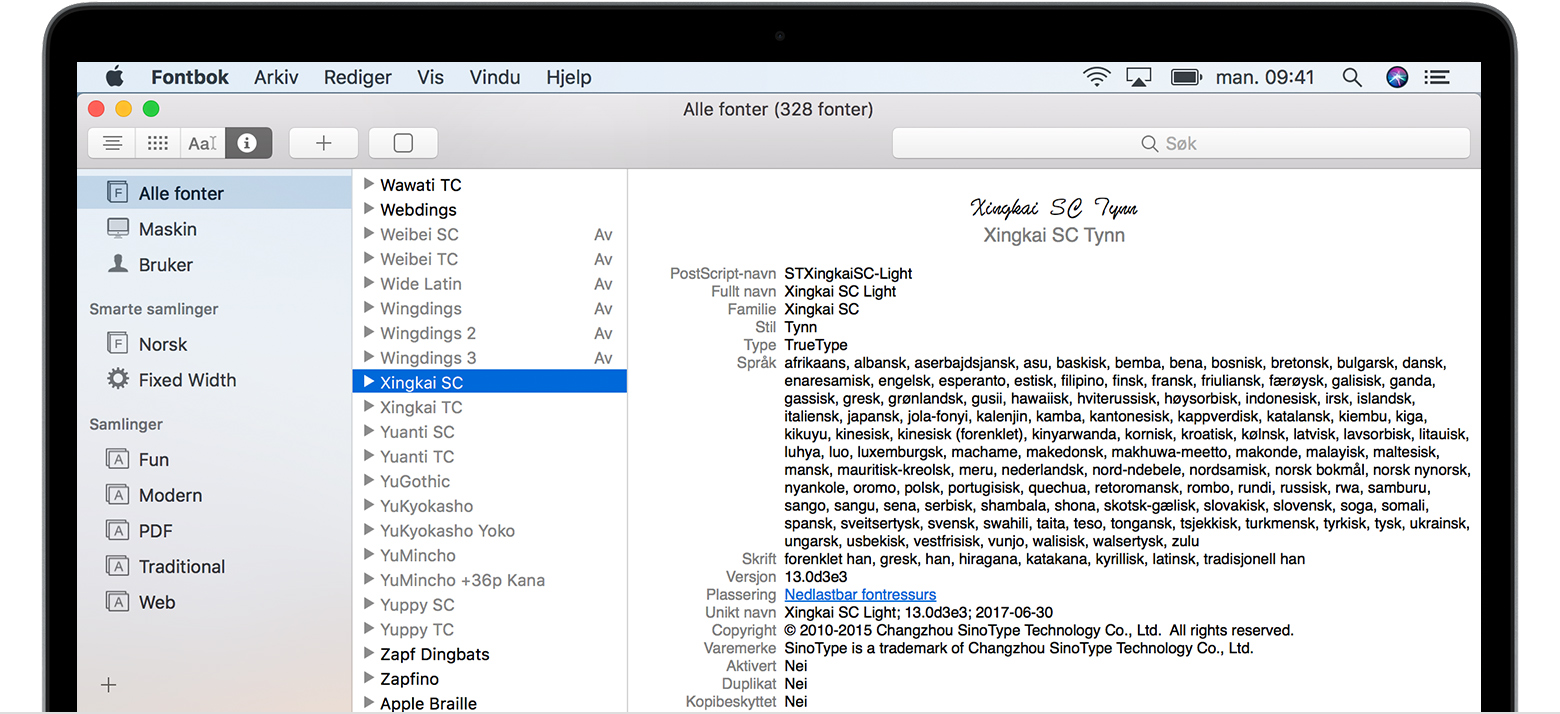Toggle enable/disable font checkbox button
Viewport: 1560px width, 714px height.
coord(403,143)
